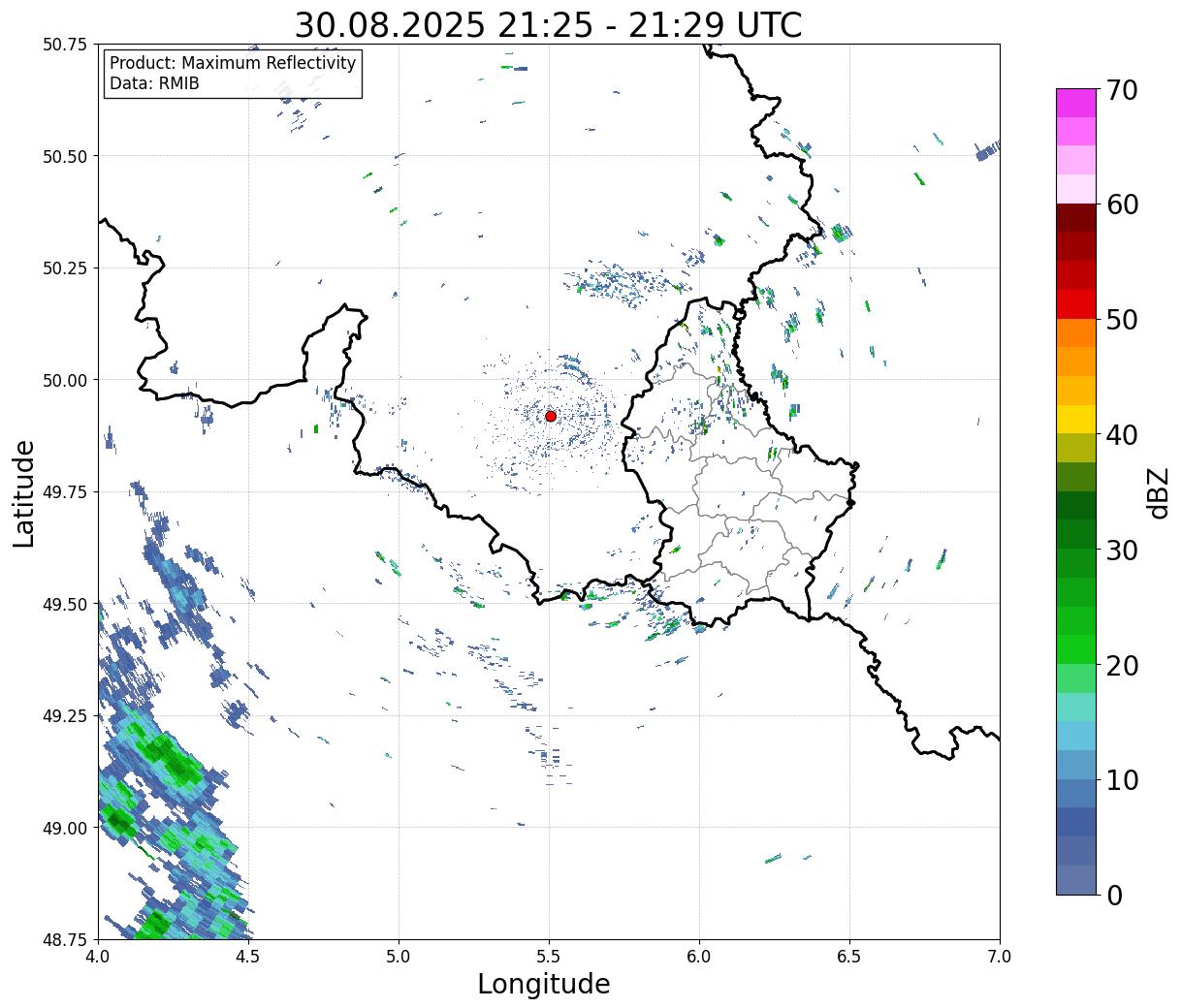The width and height of the screenshot is (1182, 1008).
Task: Click the 'Data: RMIB' label
Action: (x=154, y=83)
